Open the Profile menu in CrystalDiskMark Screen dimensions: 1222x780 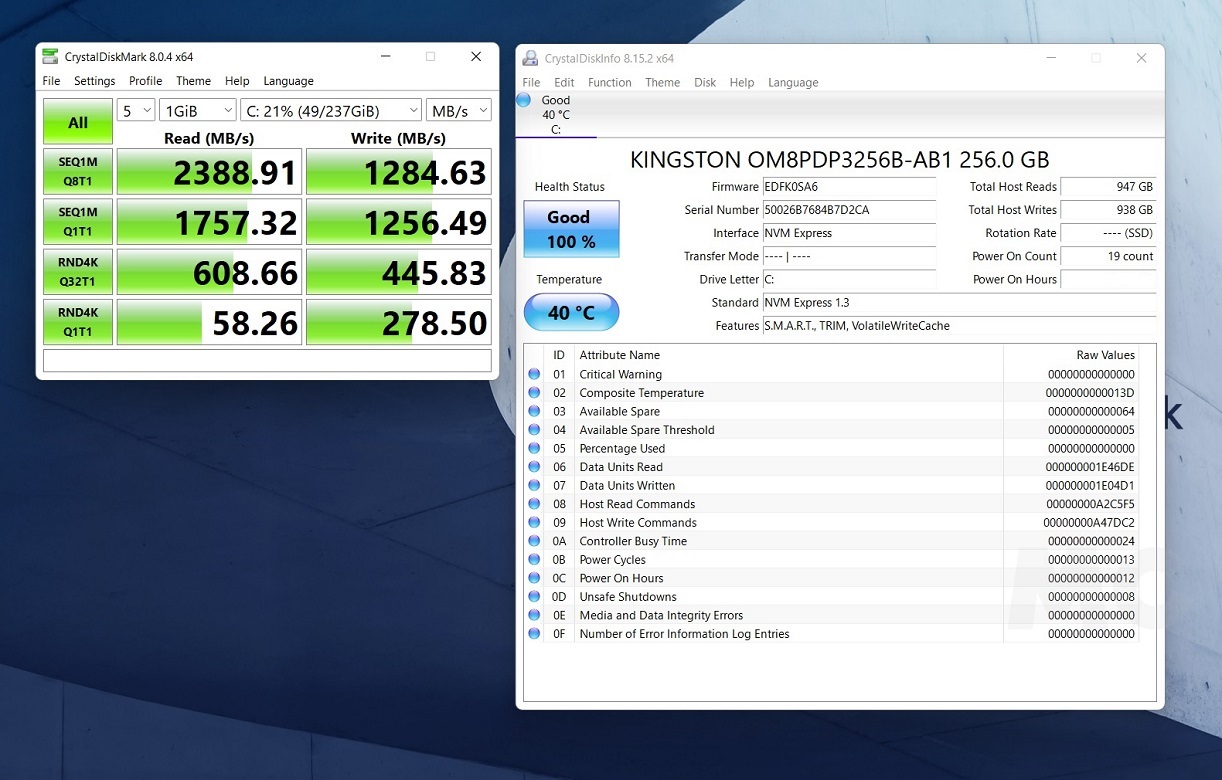(x=145, y=81)
